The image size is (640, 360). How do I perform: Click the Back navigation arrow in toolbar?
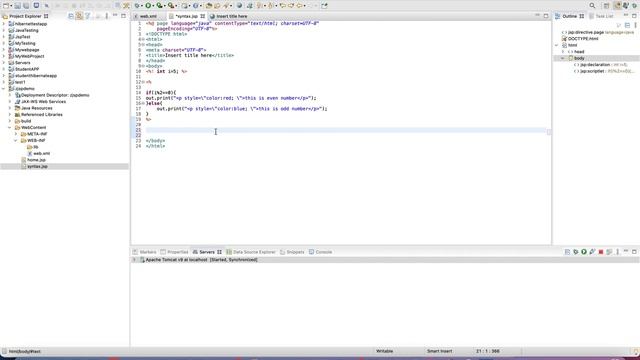(300, 6)
